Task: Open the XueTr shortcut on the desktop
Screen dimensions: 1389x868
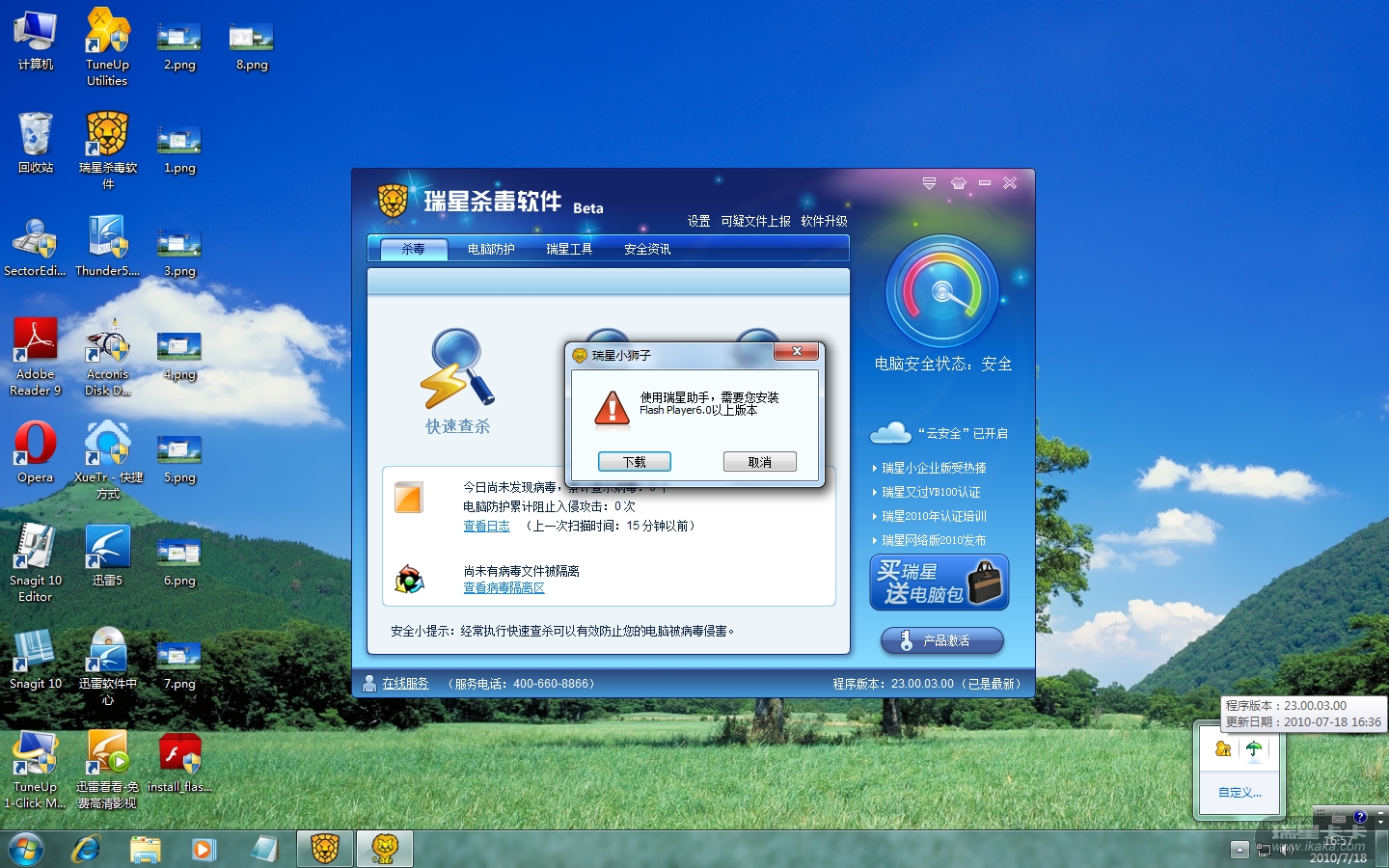Action: coord(107,459)
